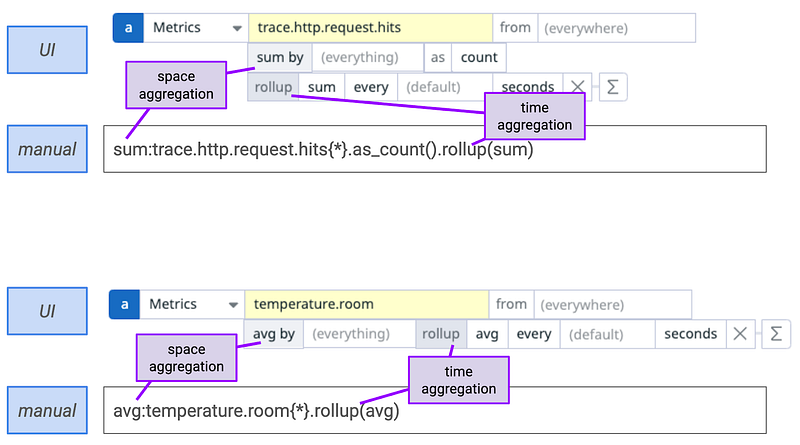Click the 'rollup' label in the temperature.room query

[440, 334]
